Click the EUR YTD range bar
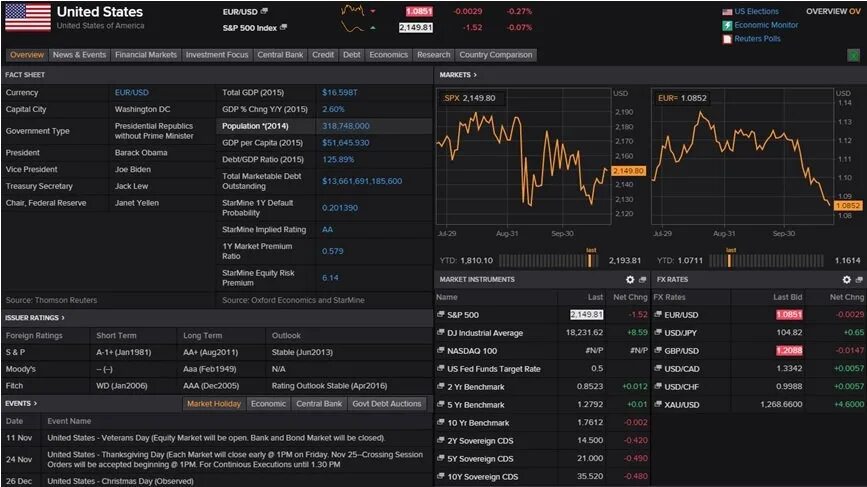The height and width of the screenshot is (487, 867). pyautogui.click(x=767, y=260)
